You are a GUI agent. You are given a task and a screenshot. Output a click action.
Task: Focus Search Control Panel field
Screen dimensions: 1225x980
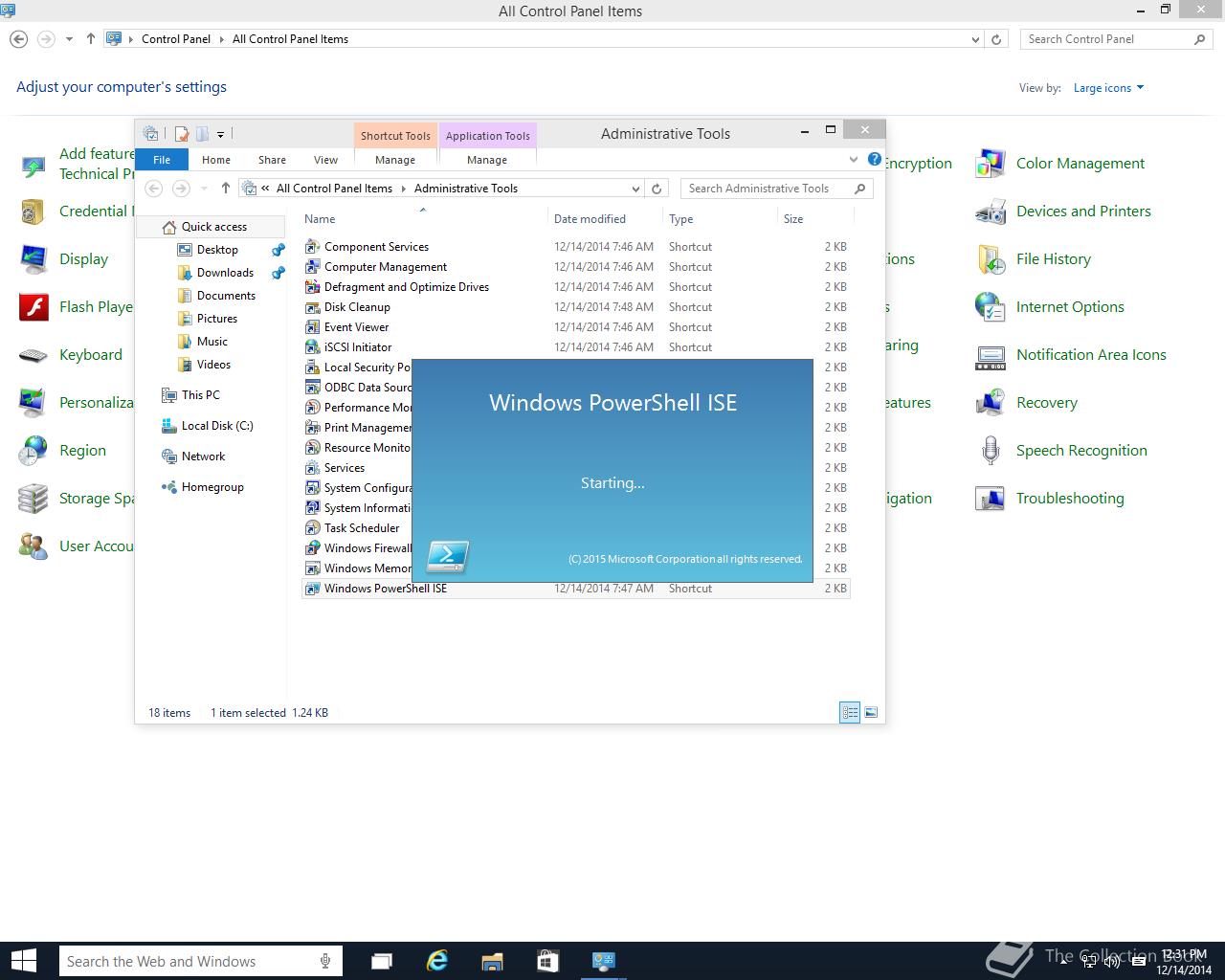click(x=1116, y=39)
